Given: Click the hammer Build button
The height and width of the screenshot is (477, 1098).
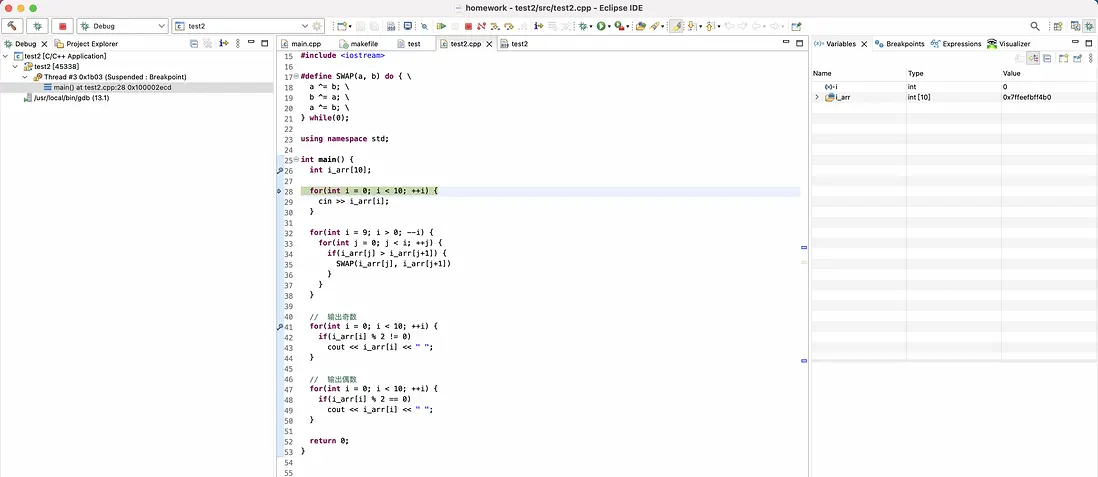Looking at the screenshot, I should [14, 26].
